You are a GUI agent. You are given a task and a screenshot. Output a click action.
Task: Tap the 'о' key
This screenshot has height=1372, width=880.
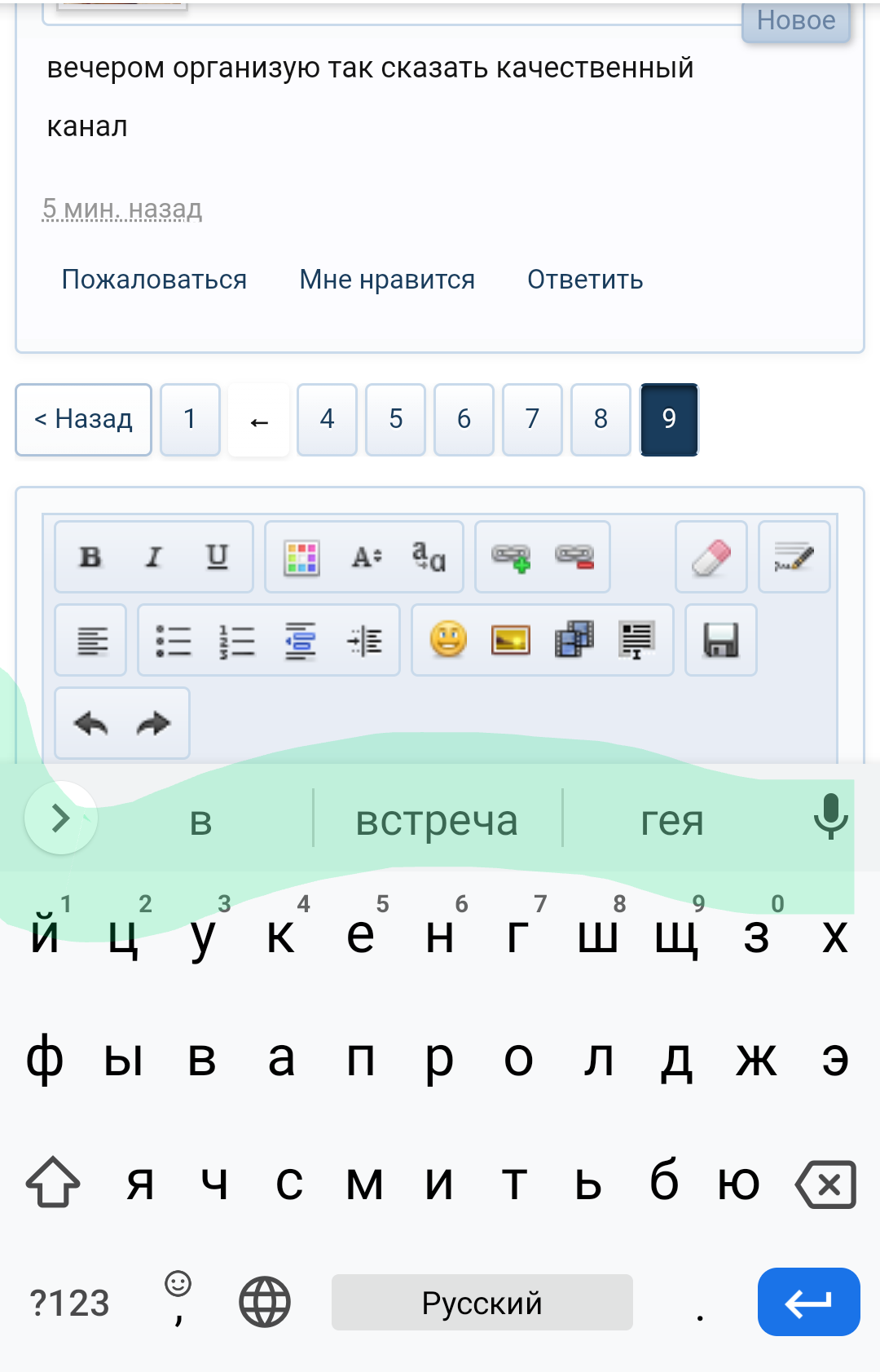click(519, 1058)
